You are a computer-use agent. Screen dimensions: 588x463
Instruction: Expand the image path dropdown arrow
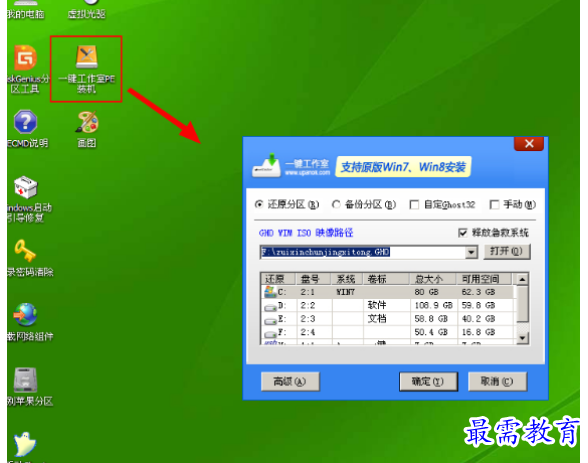point(471,253)
